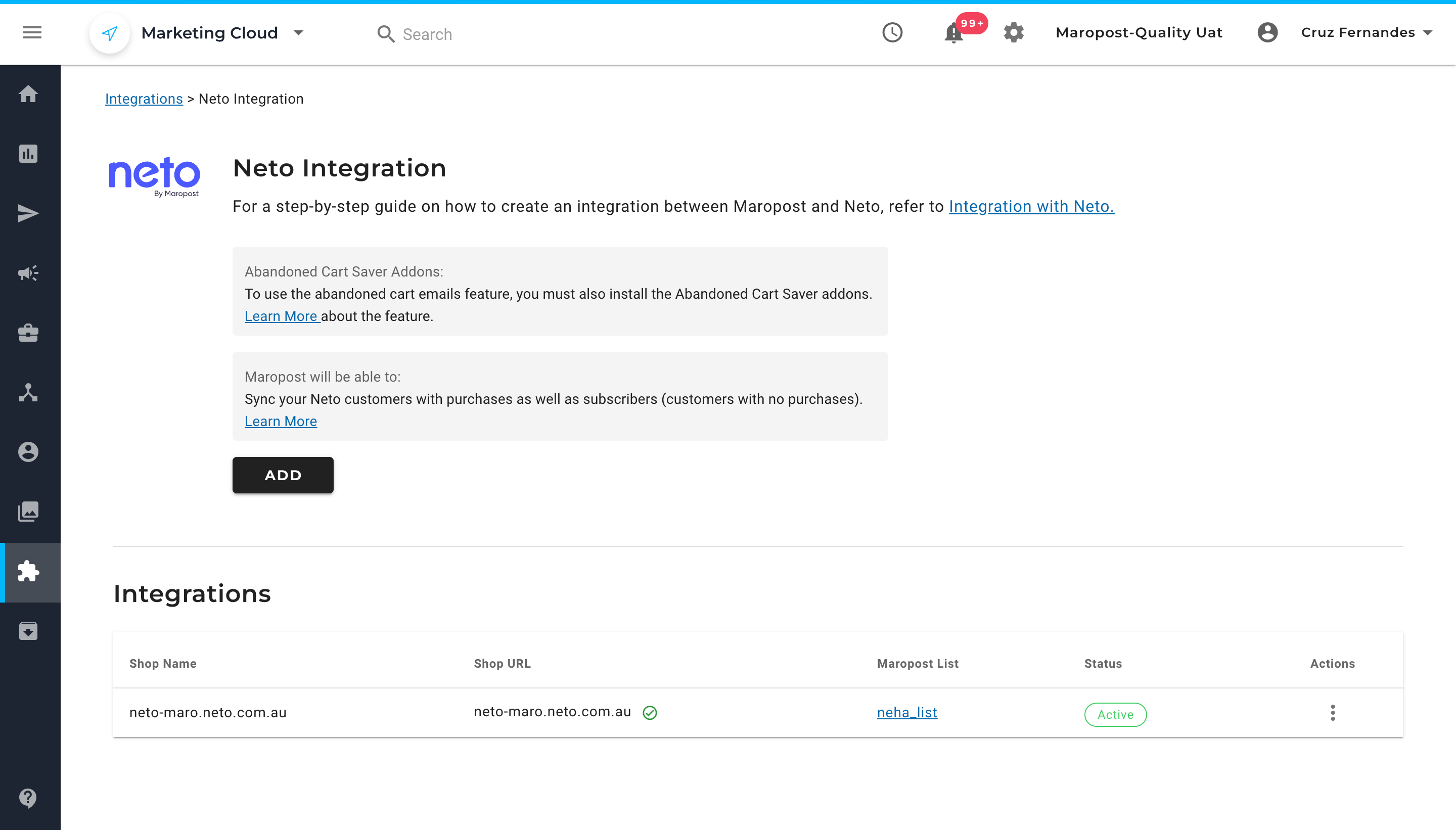Open the Contacts person icon in sidebar

pyautogui.click(x=28, y=452)
